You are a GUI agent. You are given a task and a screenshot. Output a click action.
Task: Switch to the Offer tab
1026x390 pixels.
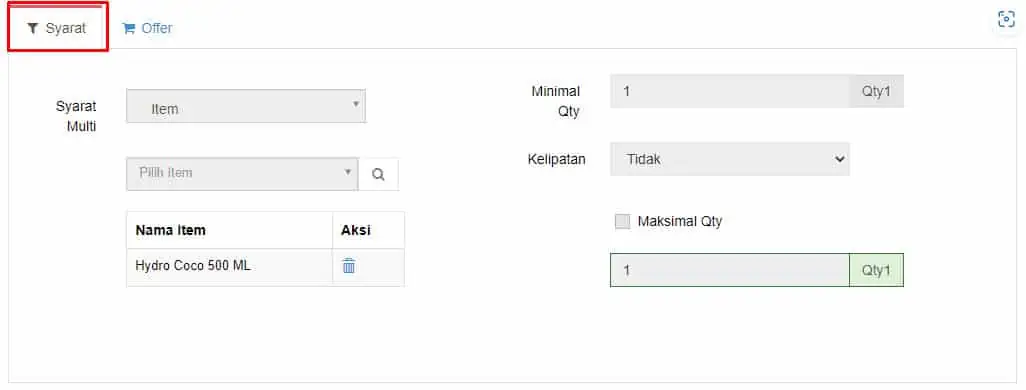(x=147, y=28)
